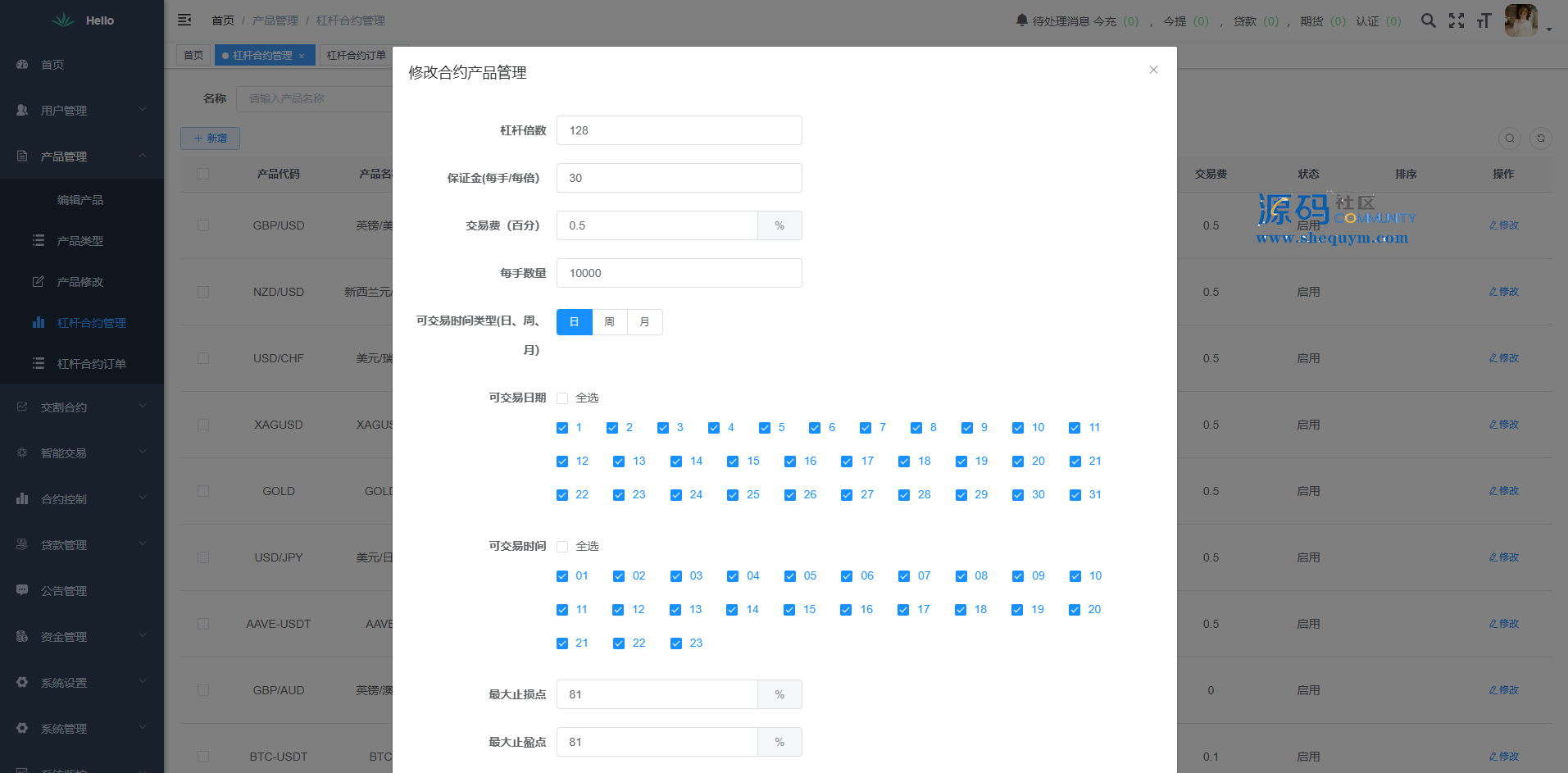
Task: Switch to 杠杆合约订单 page tab
Action: 356,55
